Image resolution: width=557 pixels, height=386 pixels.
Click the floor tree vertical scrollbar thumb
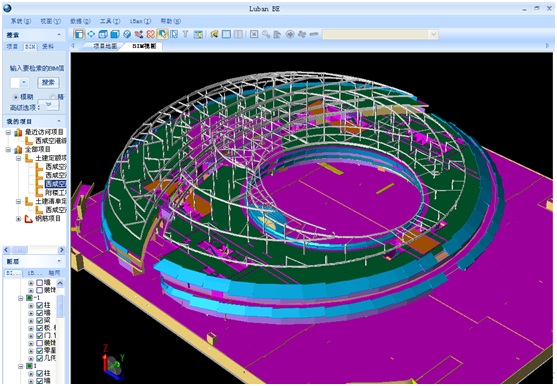click(x=60, y=306)
